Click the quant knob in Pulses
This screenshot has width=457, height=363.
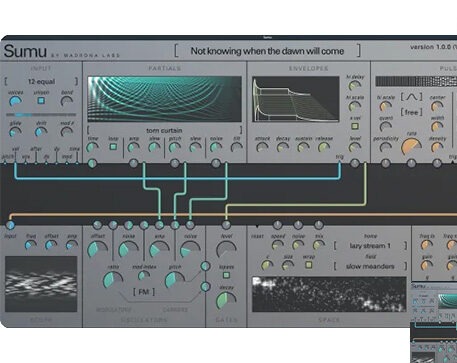pos(386,127)
